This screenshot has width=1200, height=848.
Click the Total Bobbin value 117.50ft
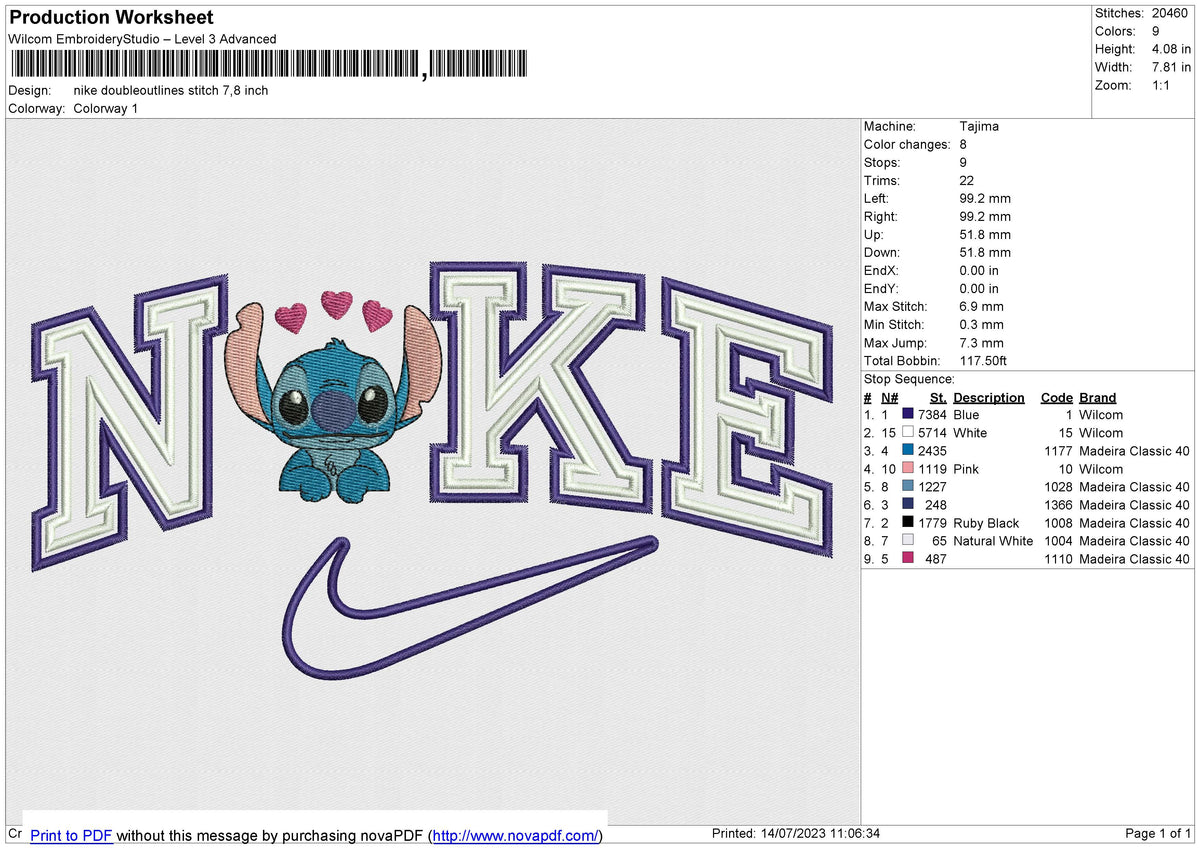[983, 360]
